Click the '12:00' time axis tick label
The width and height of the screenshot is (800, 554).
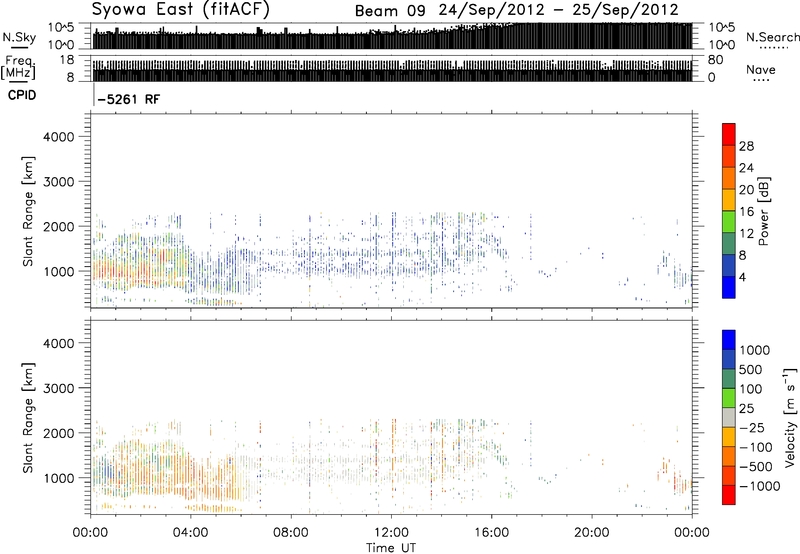pos(391,533)
